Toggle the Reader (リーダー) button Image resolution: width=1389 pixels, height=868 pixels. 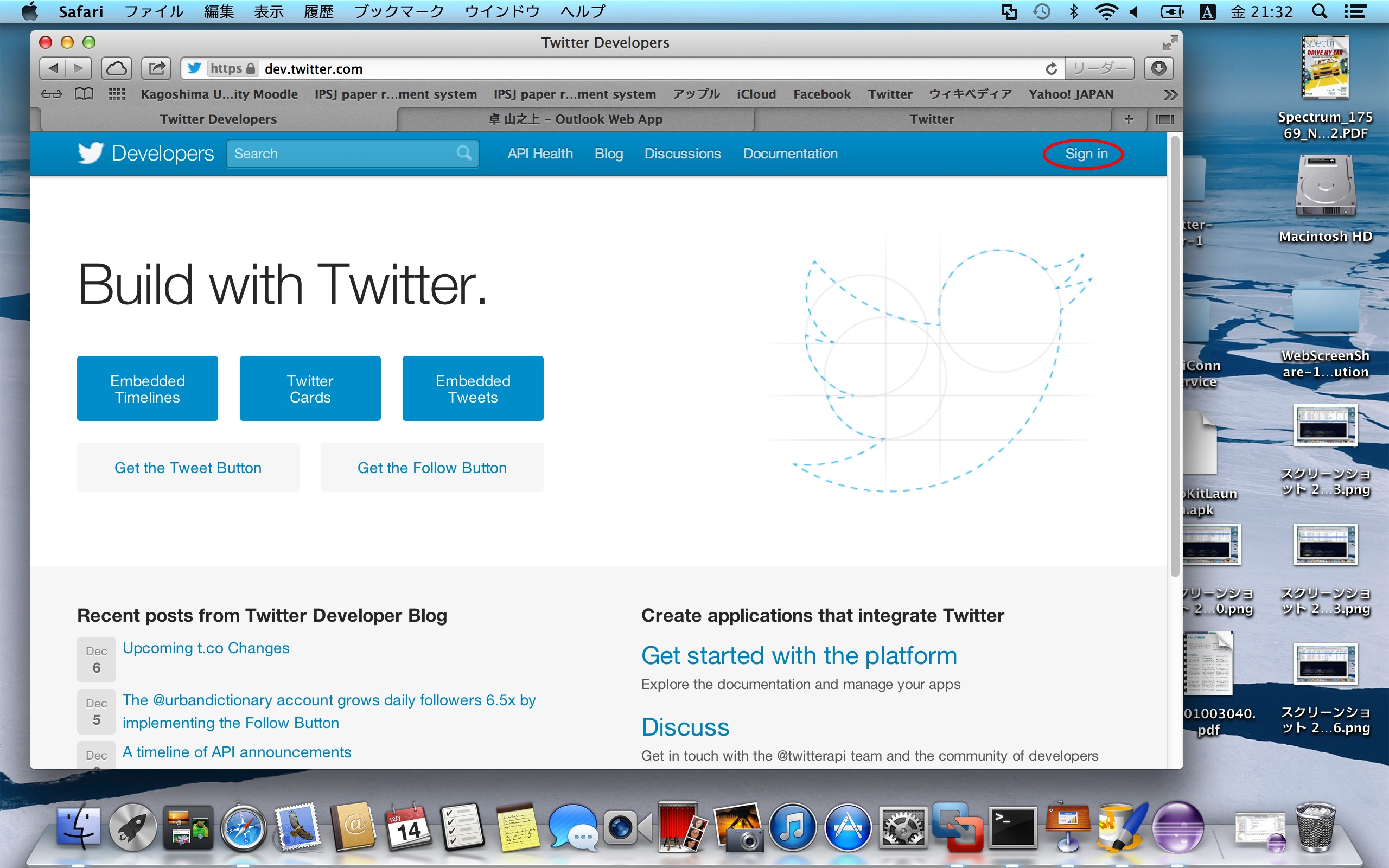tap(1099, 69)
